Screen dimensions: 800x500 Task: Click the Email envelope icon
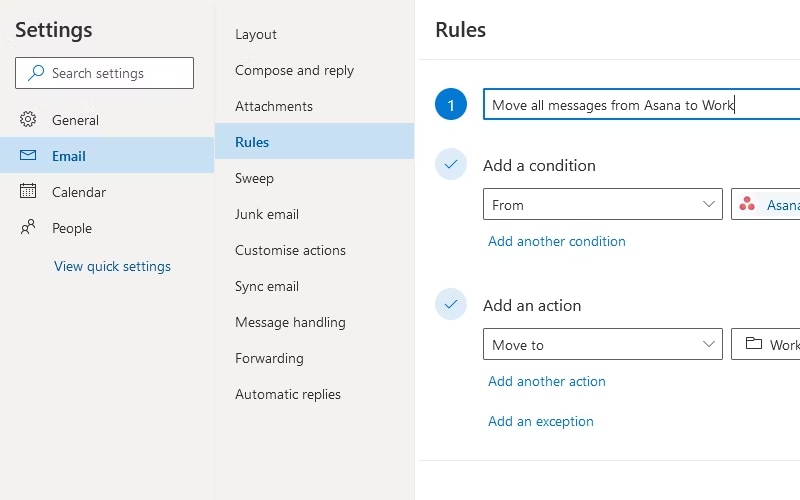click(x=28, y=156)
